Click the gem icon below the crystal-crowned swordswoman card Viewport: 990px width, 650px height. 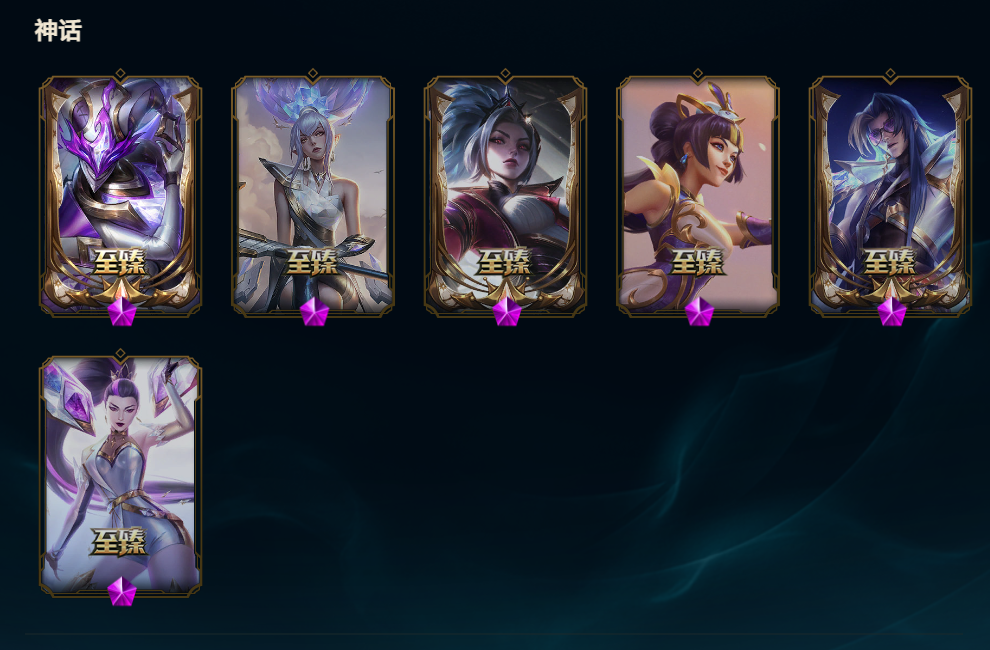(x=314, y=312)
